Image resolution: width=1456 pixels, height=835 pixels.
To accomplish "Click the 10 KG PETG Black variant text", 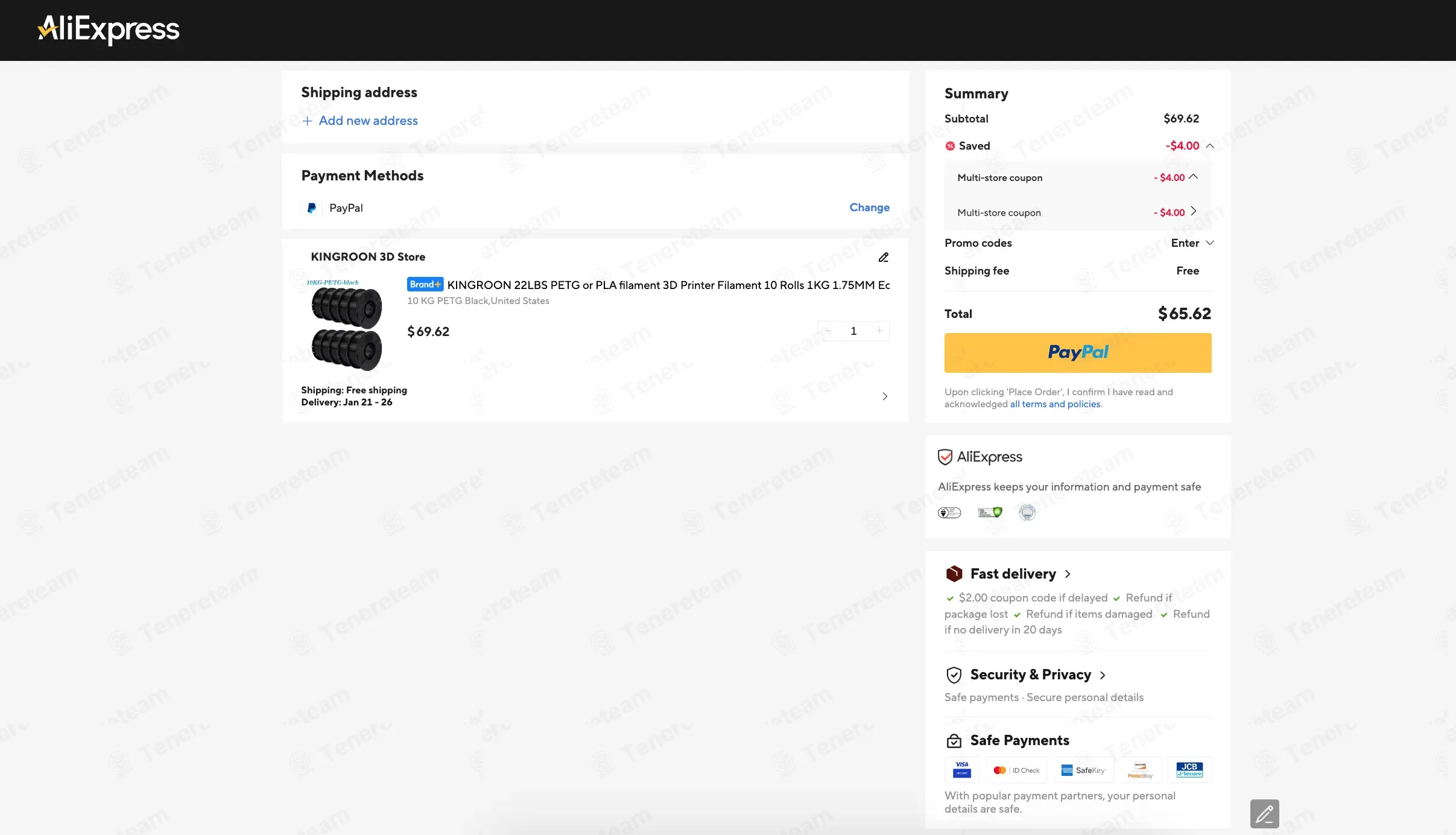I will [478, 301].
